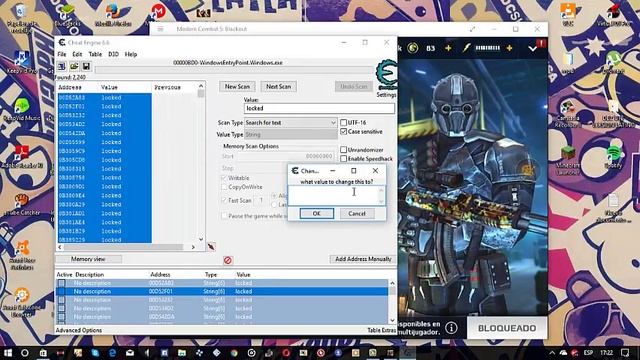
Task: Toggle Pause the game while scanning checkbox
Action: [224, 216]
